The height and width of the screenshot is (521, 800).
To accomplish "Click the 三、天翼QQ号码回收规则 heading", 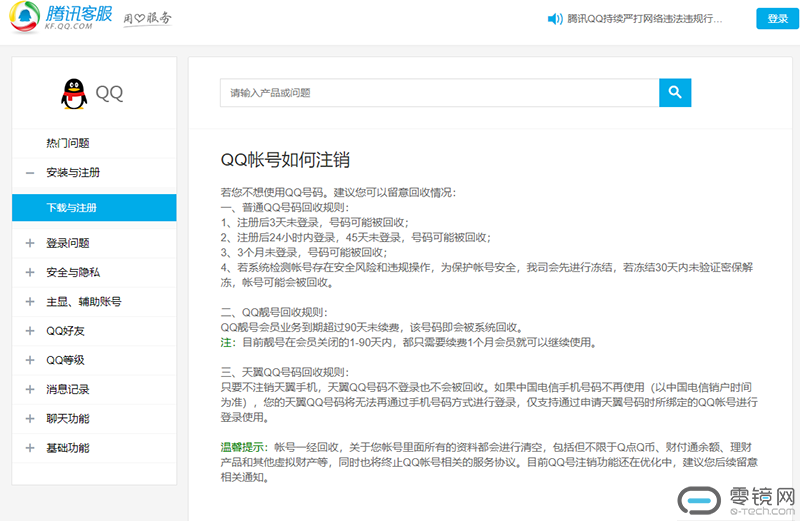I will [285, 372].
